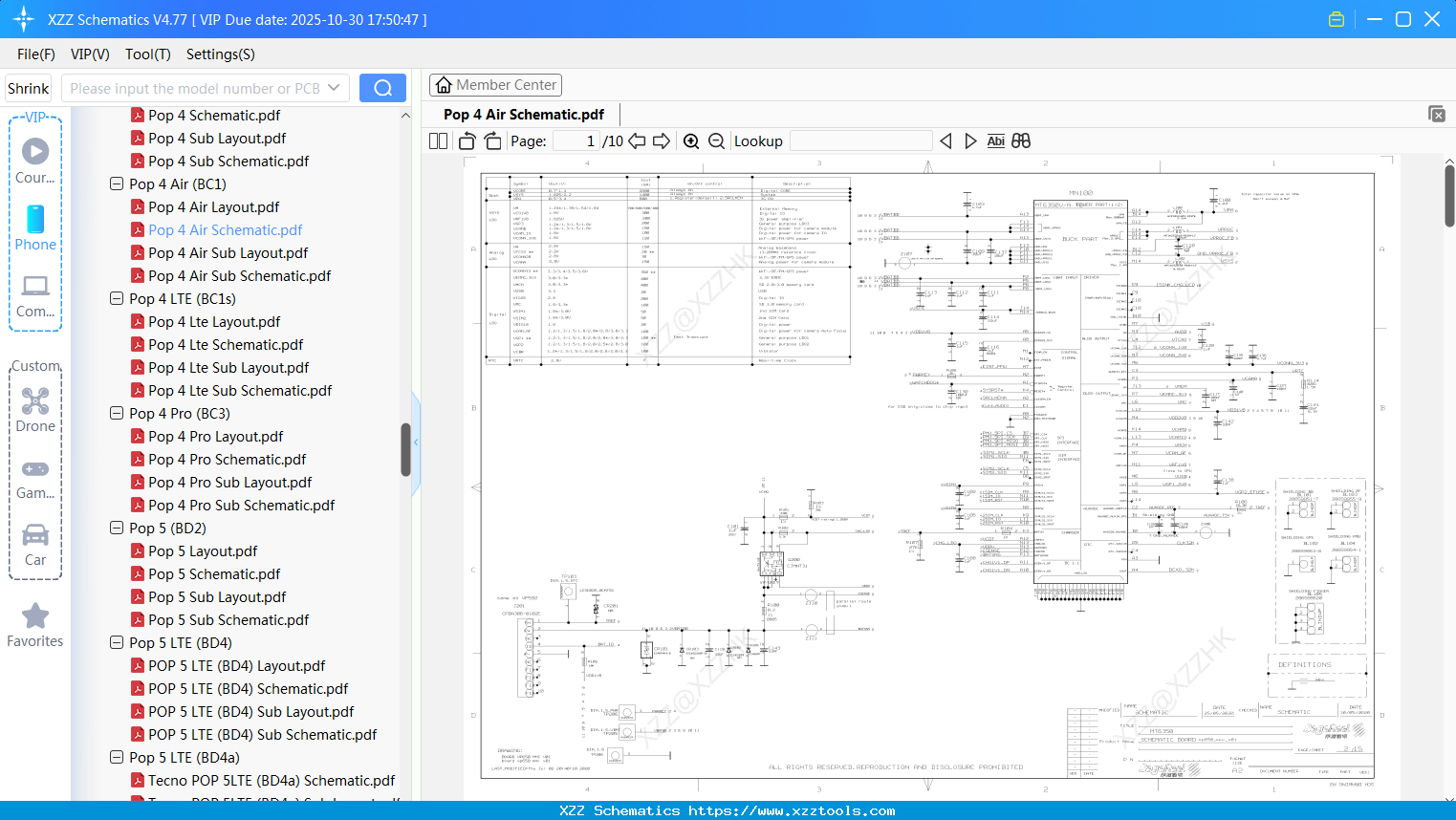Rotate the schematic page counterclockwise
Screen dimensions: 1456x820
467,140
